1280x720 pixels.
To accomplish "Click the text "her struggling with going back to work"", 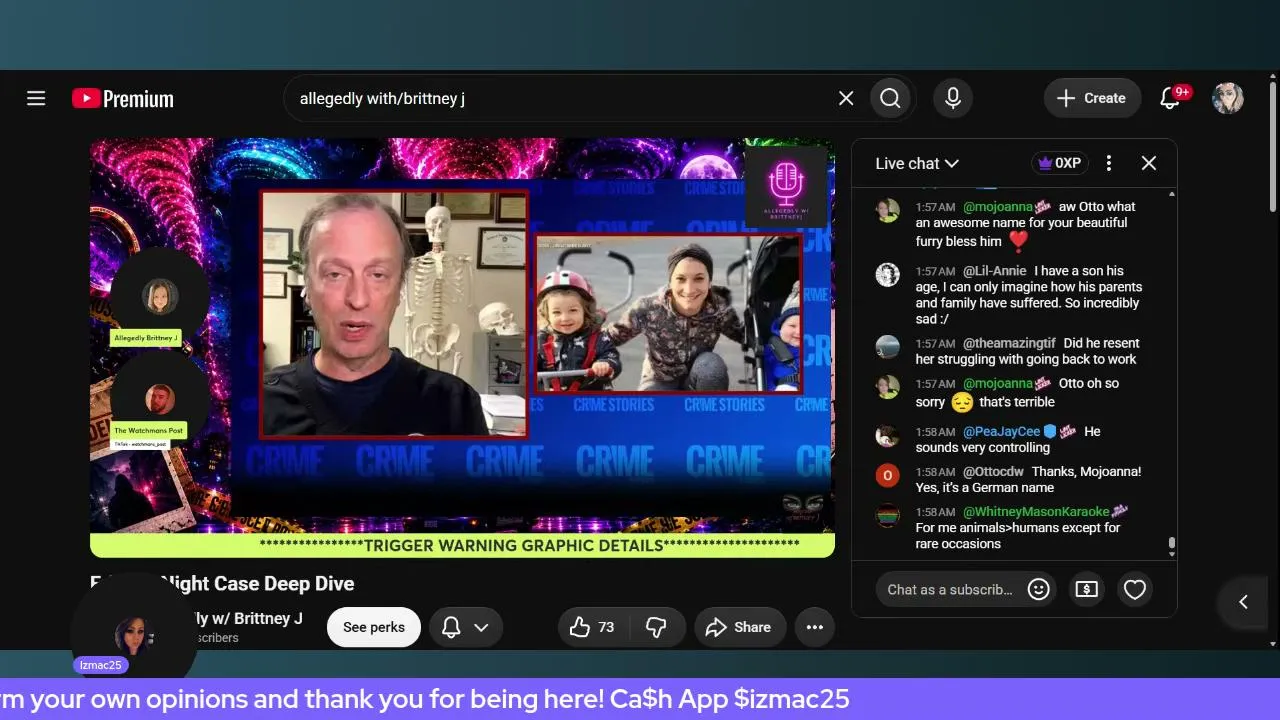I will [x=1026, y=359].
